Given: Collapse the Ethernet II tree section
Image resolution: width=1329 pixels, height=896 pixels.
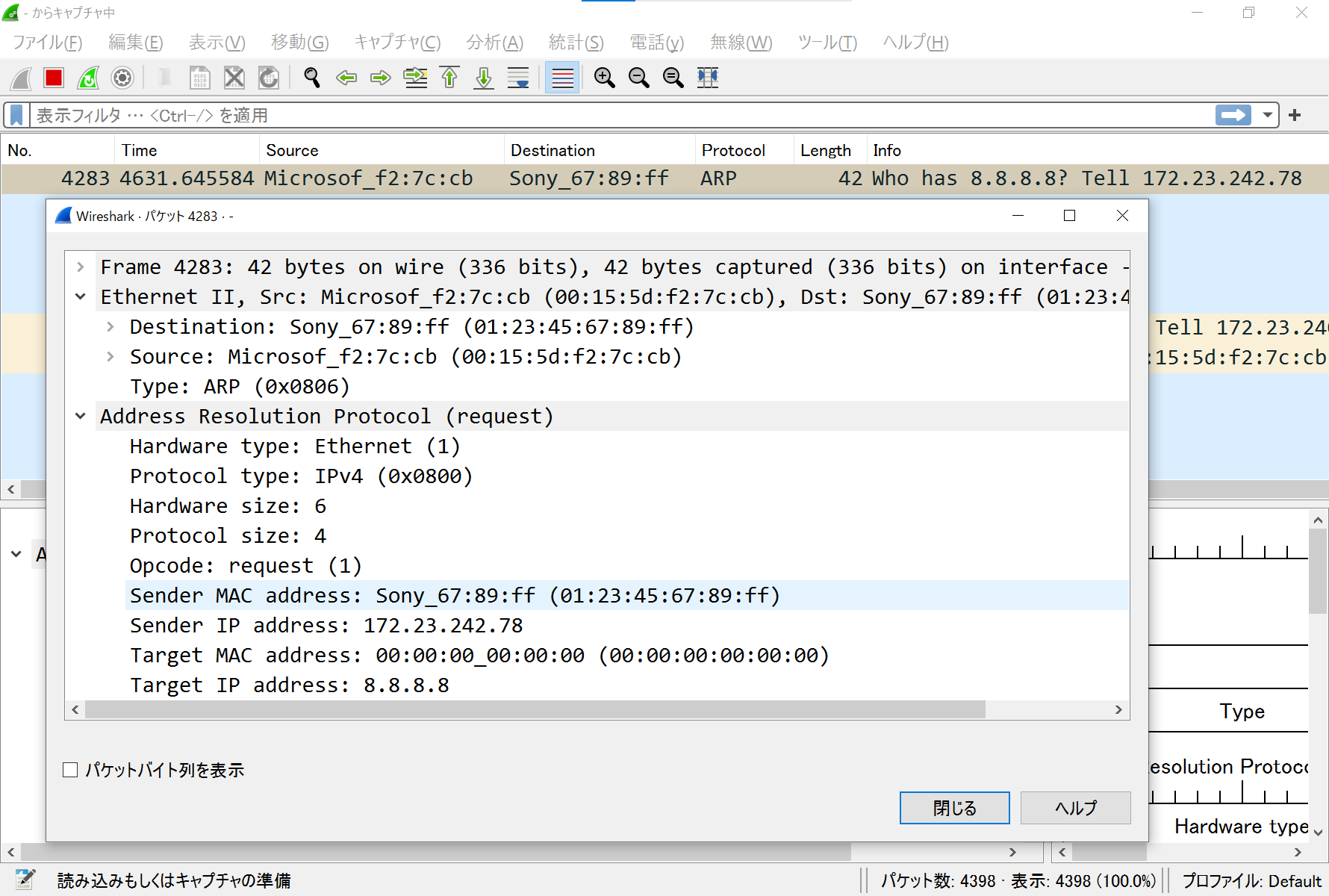Looking at the screenshot, I should (x=81, y=296).
